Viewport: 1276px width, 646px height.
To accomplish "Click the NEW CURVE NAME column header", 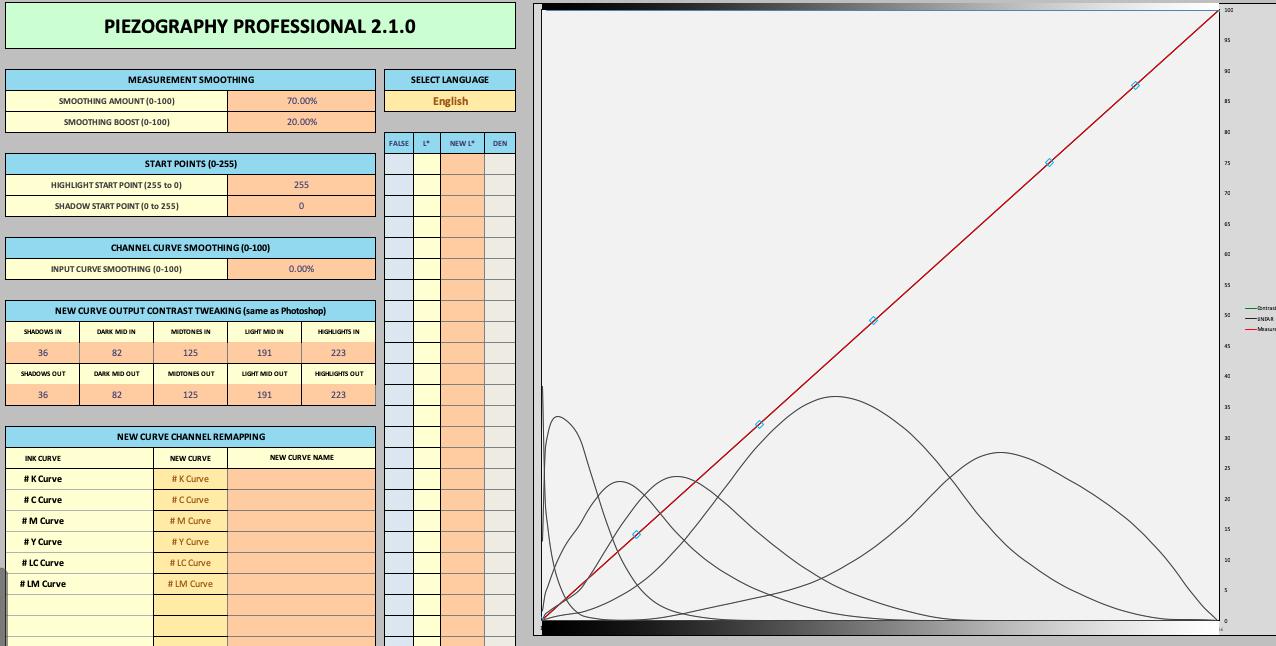I will (x=302, y=458).
